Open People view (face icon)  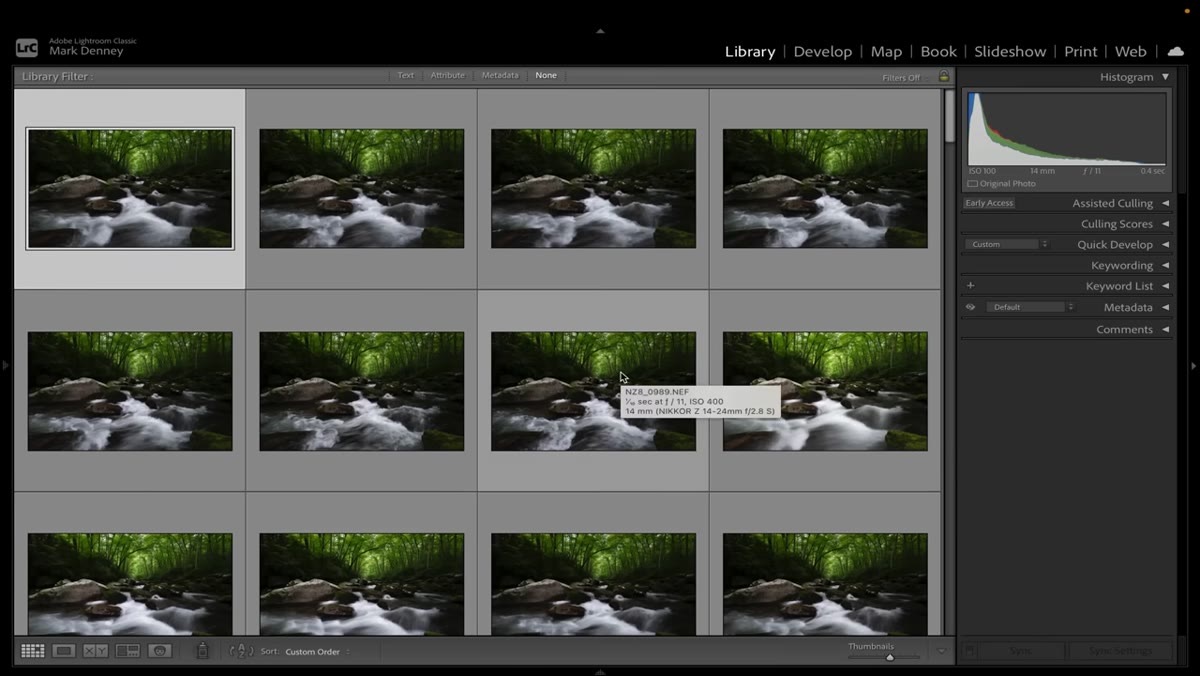click(x=159, y=651)
